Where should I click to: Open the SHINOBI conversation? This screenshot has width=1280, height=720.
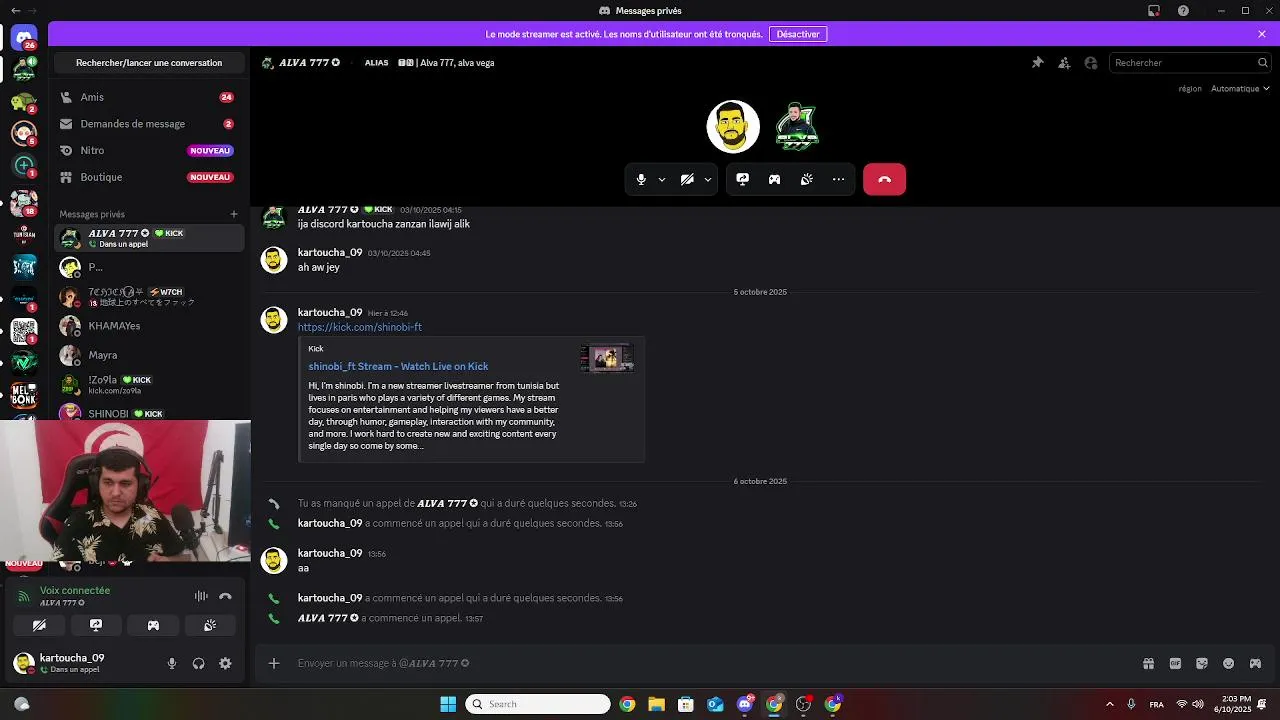click(148, 411)
